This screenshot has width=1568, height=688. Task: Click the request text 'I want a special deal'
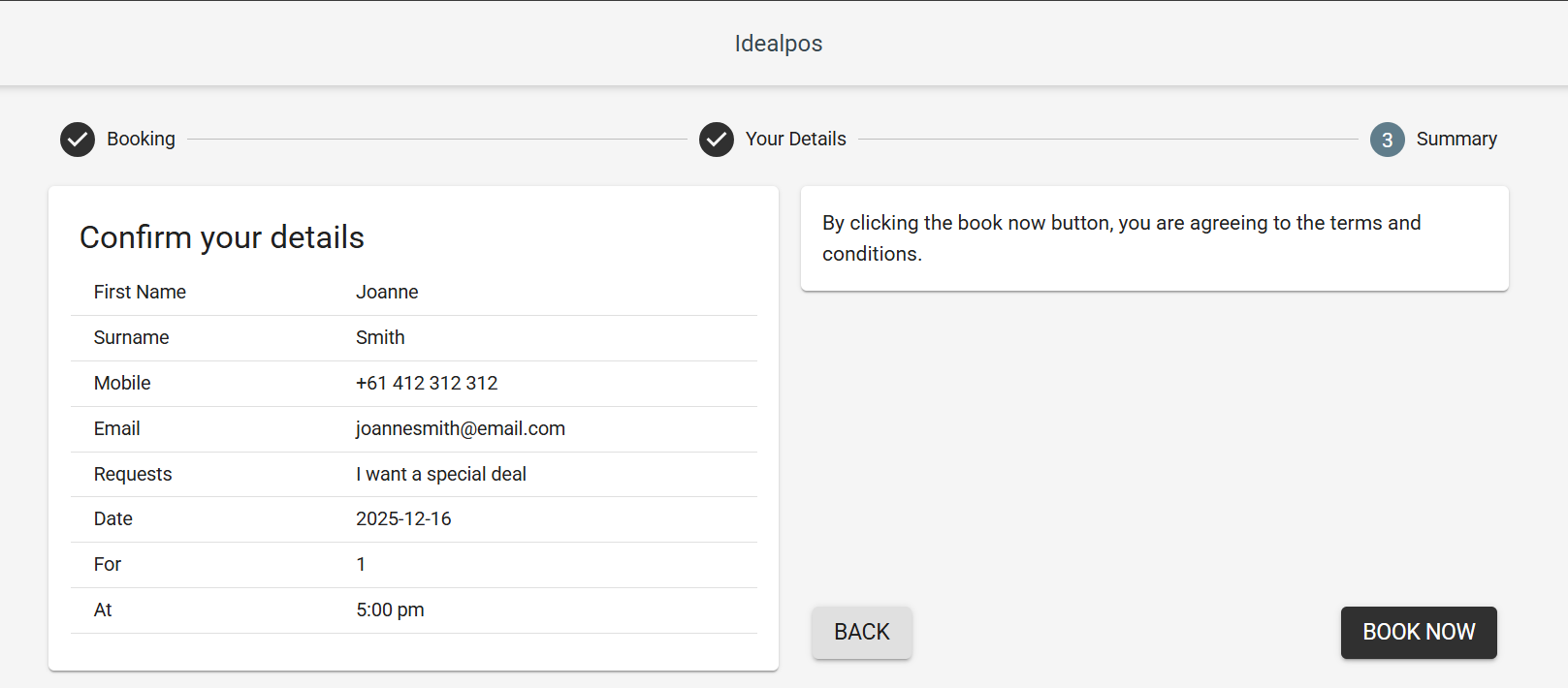pyautogui.click(x=440, y=474)
